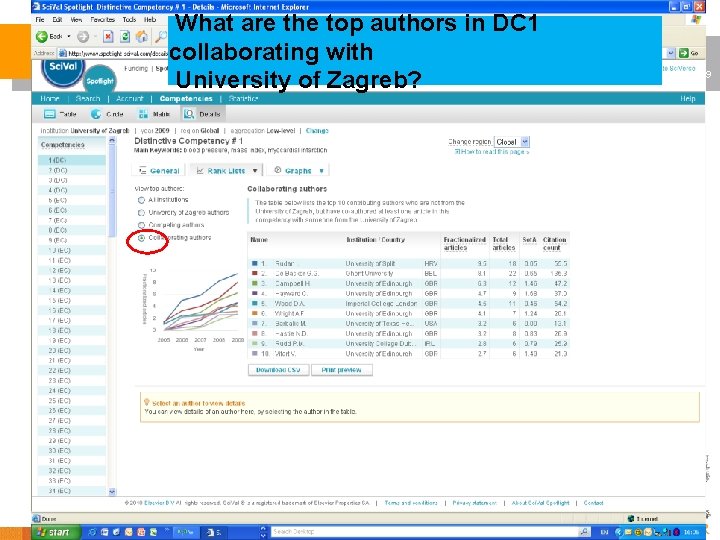Sort by the Fractionalized articles column header
This screenshot has width=720, height=540.
click(x=464, y=243)
